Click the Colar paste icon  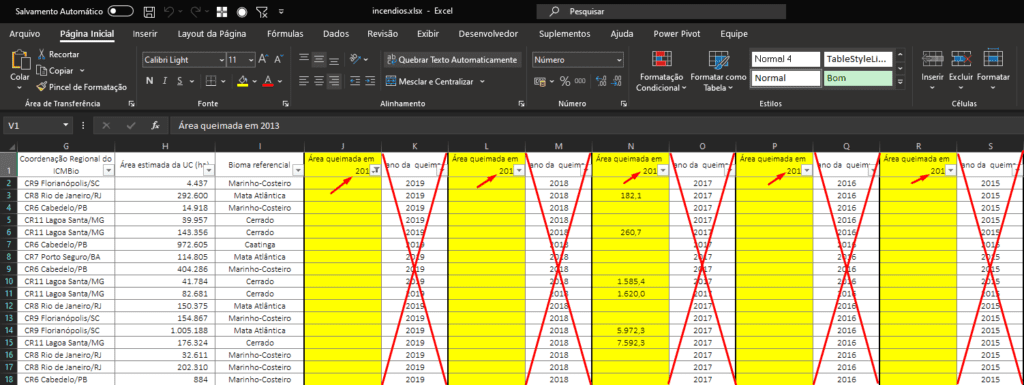pyautogui.click(x=20, y=61)
